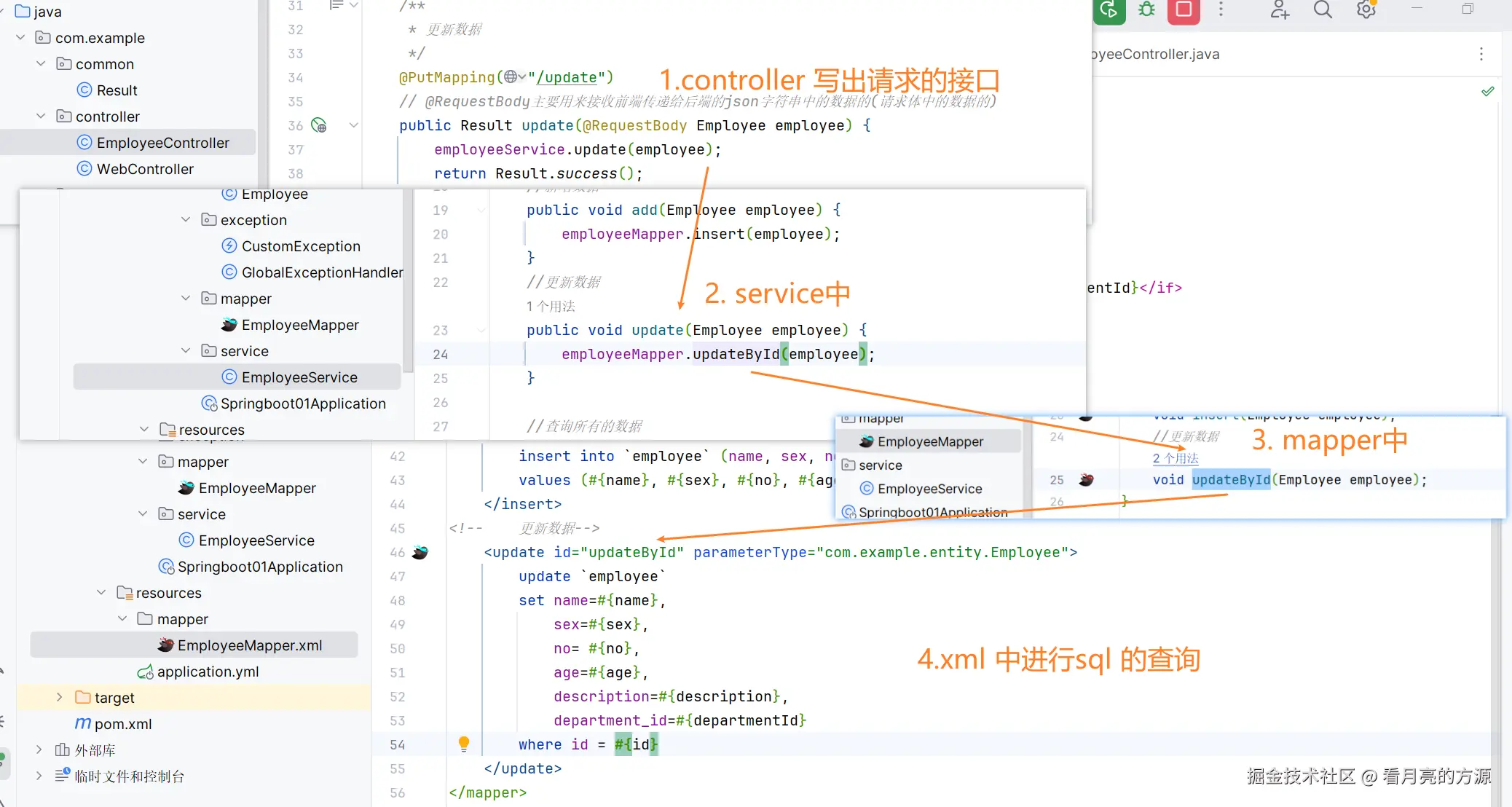This screenshot has height=807, width=1512.
Task: Expand the target folder
Action: pyautogui.click(x=60, y=697)
